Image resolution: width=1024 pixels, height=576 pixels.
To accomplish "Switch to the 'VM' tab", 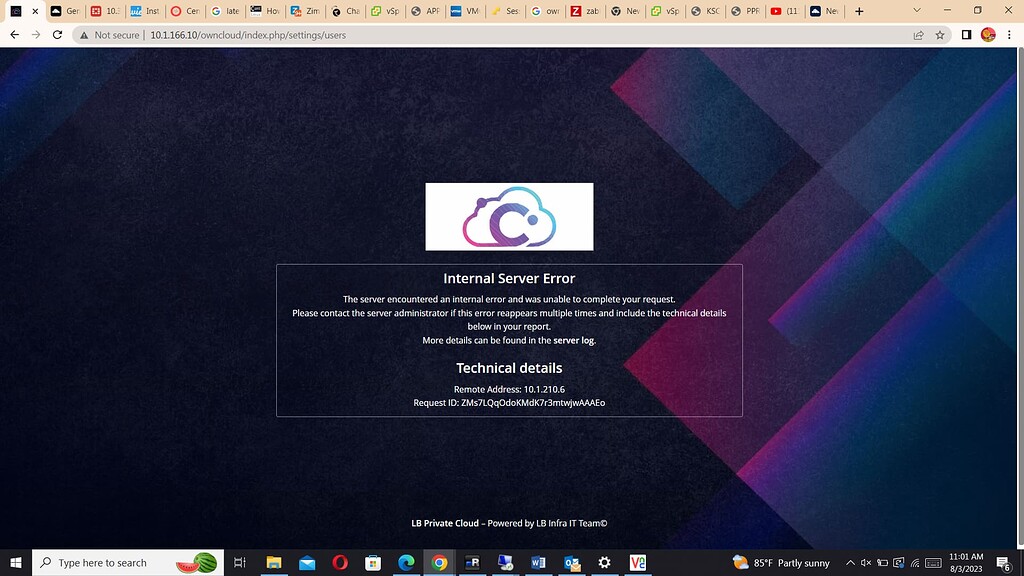I will click(x=465, y=11).
